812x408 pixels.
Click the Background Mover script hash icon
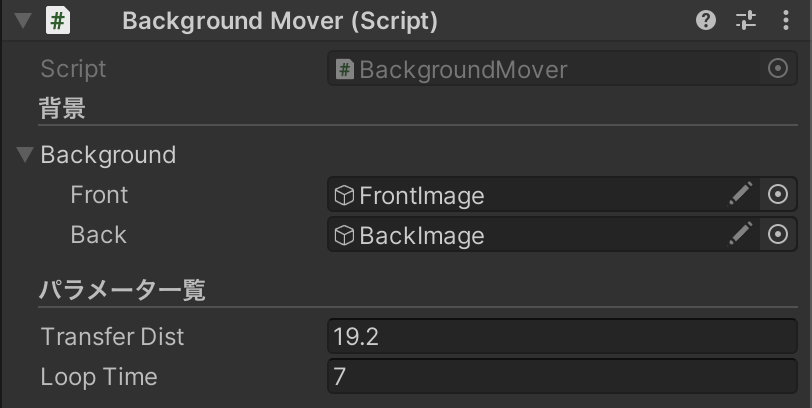click(59, 21)
